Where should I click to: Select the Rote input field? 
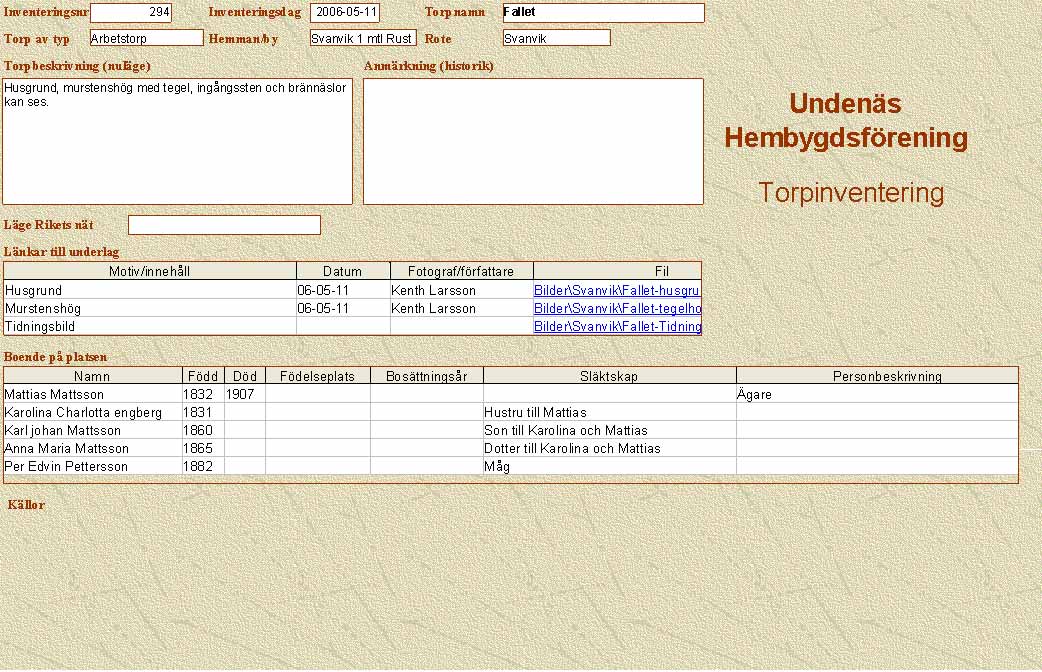pyautogui.click(x=556, y=38)
